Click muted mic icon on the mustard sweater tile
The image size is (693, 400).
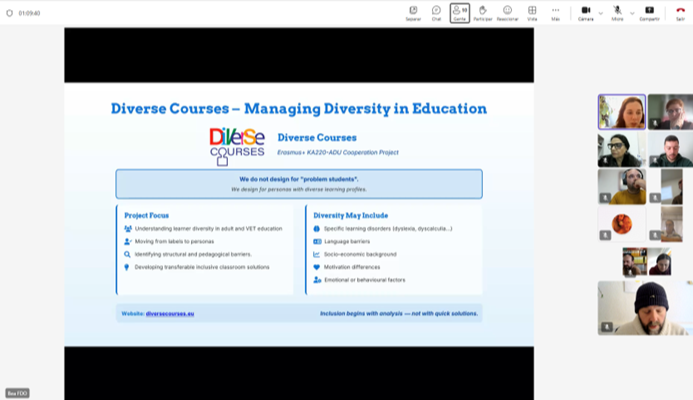pyautogui.click(x=605, y=198)
